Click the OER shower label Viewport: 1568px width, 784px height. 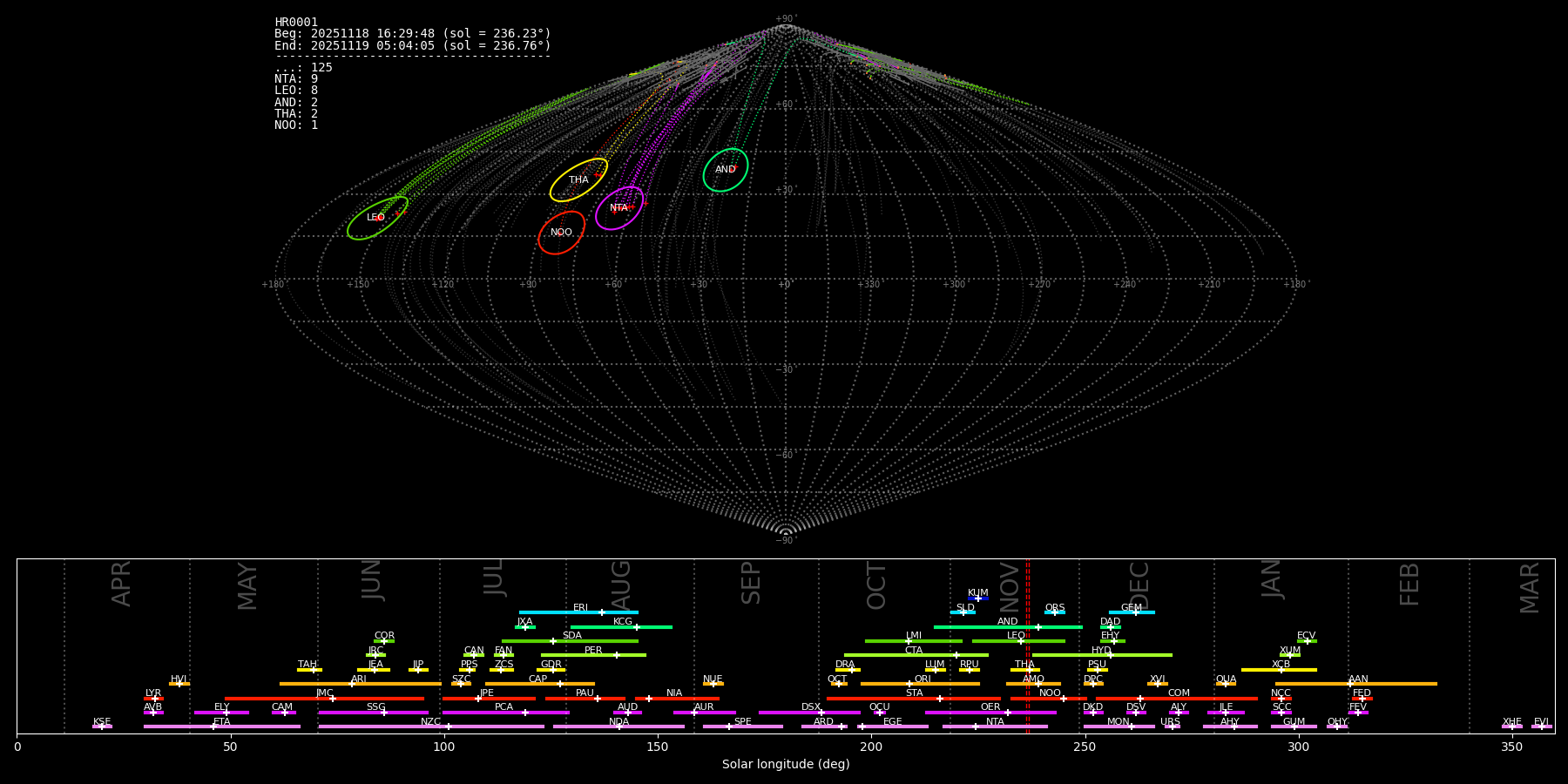990,707
